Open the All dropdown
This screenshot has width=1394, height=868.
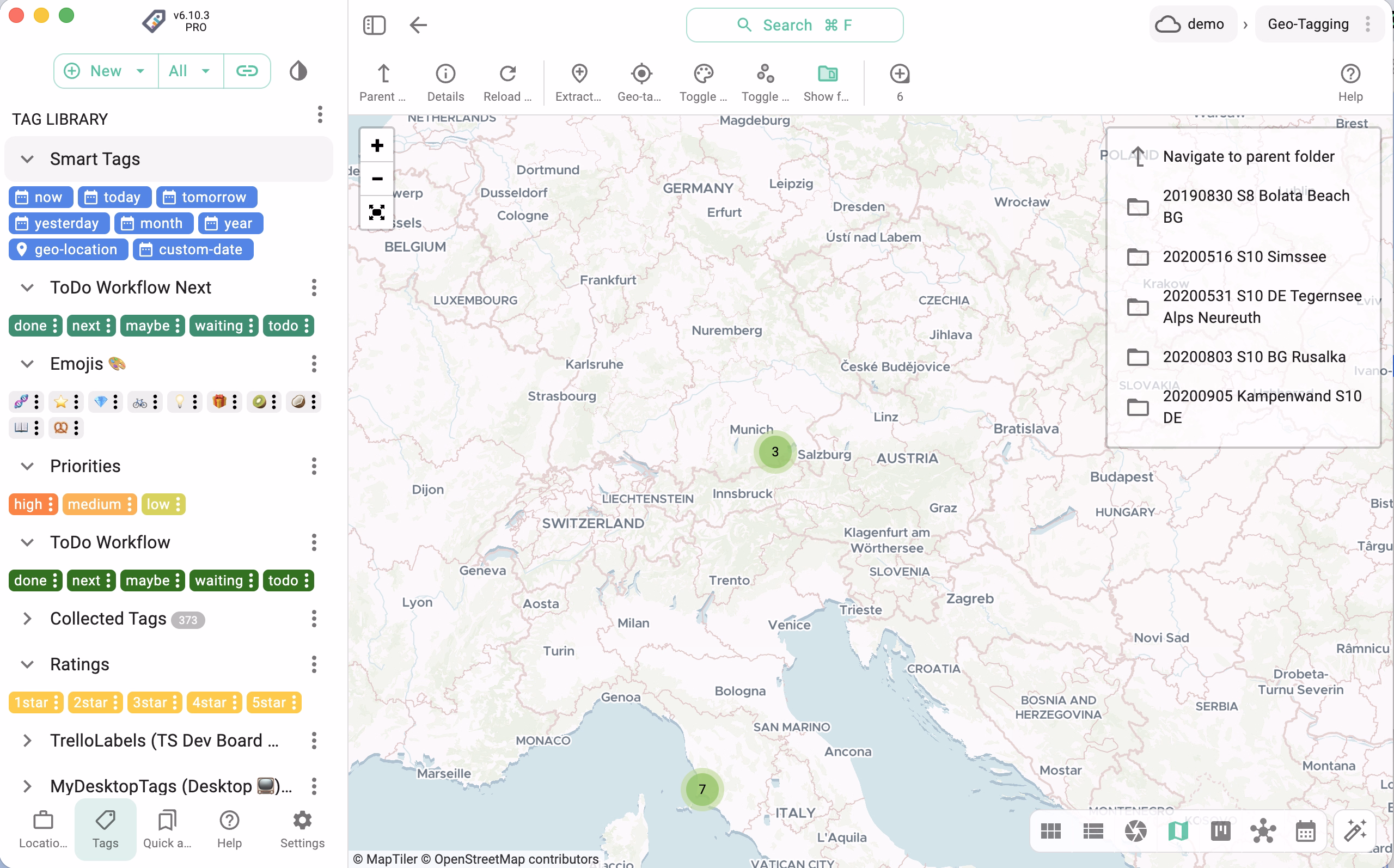click(x=191, y=71)
